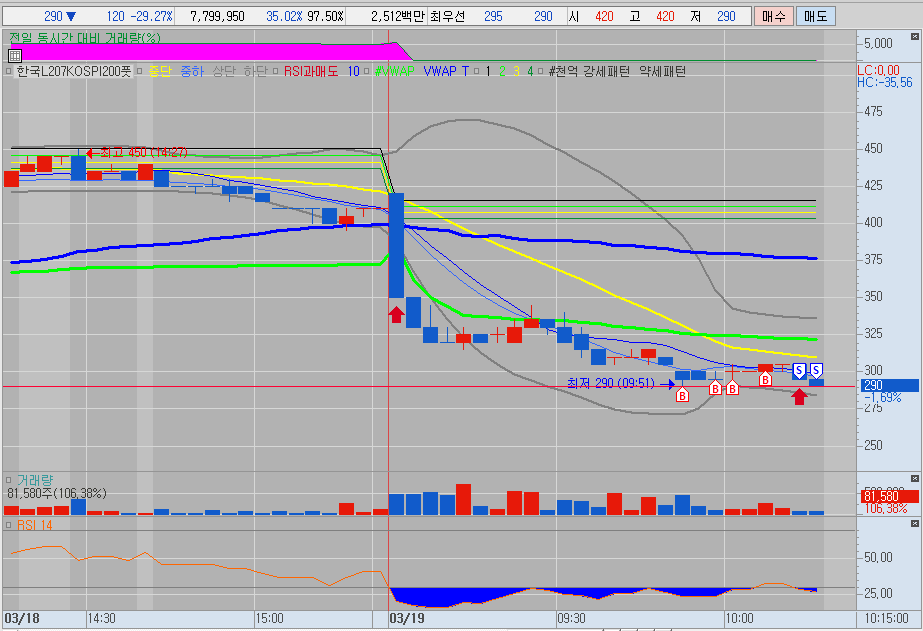Toggle the square beside RSI 14 label
The image size is (923, 631).
click(8, 524)
